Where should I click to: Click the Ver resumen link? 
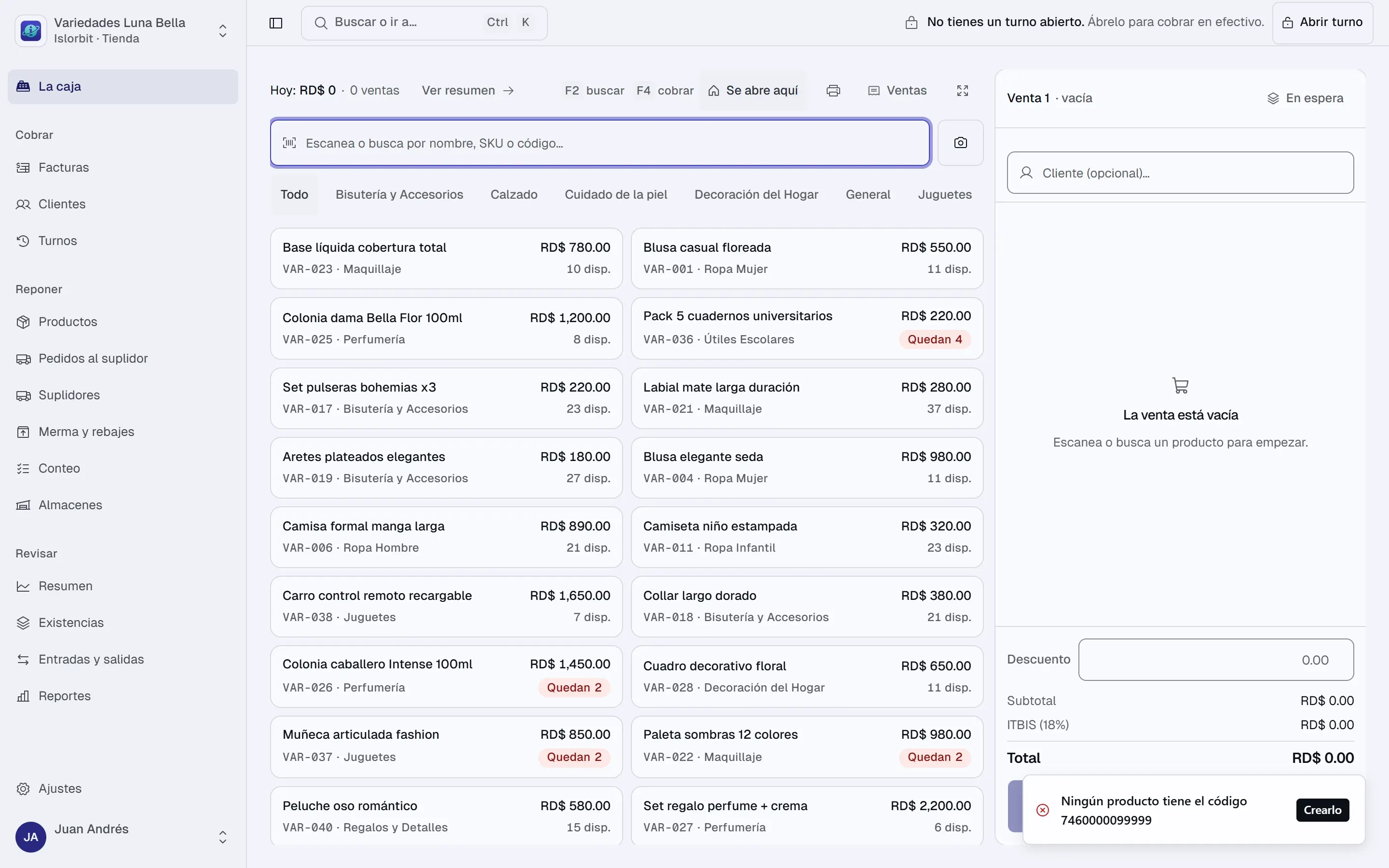[468, 91]
